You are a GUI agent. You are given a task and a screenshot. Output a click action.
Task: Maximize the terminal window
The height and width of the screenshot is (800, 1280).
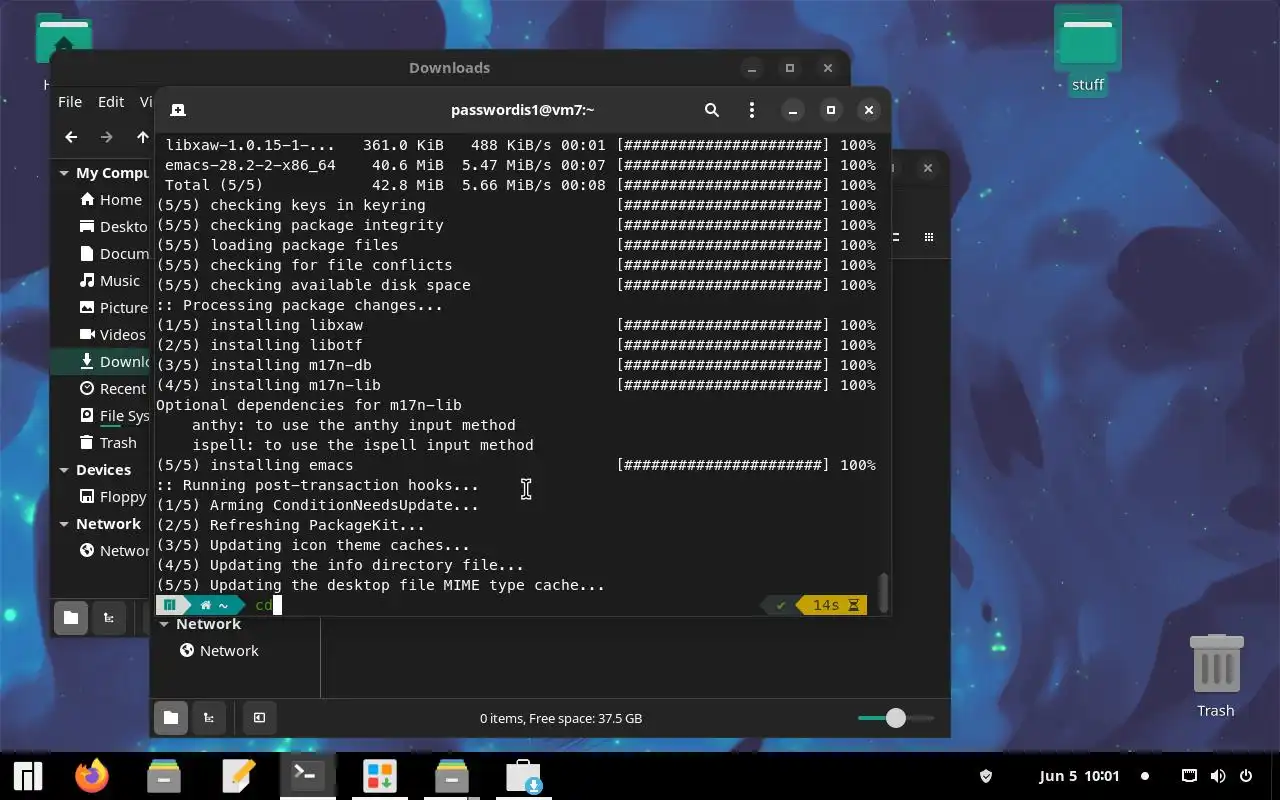(x=830, y=110)
